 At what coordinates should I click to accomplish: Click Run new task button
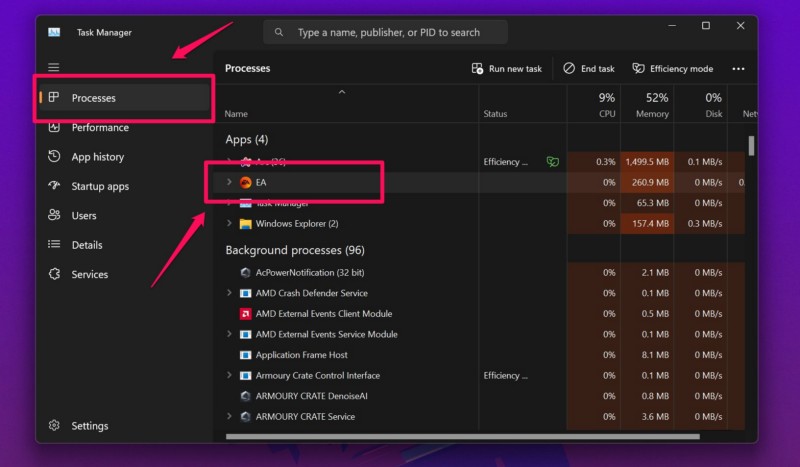pos(506,69)
